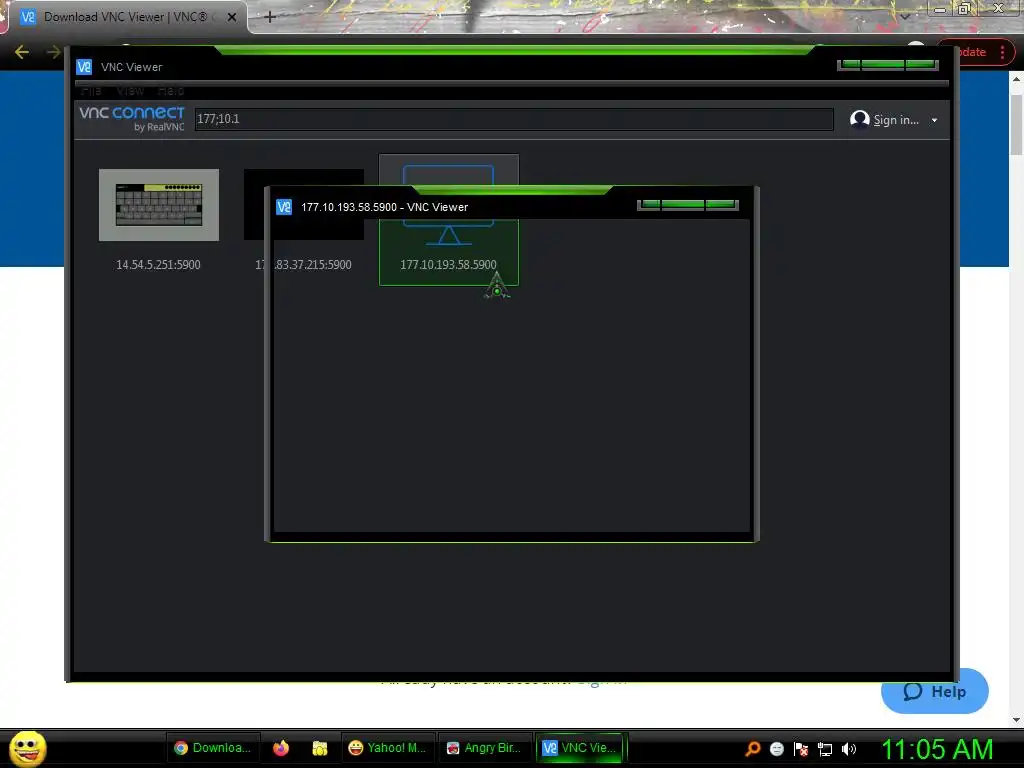This screenshot has height=768, width=1024.
Task: Click the scrollbar up arrow on the page
Action: click(1016, 79)
